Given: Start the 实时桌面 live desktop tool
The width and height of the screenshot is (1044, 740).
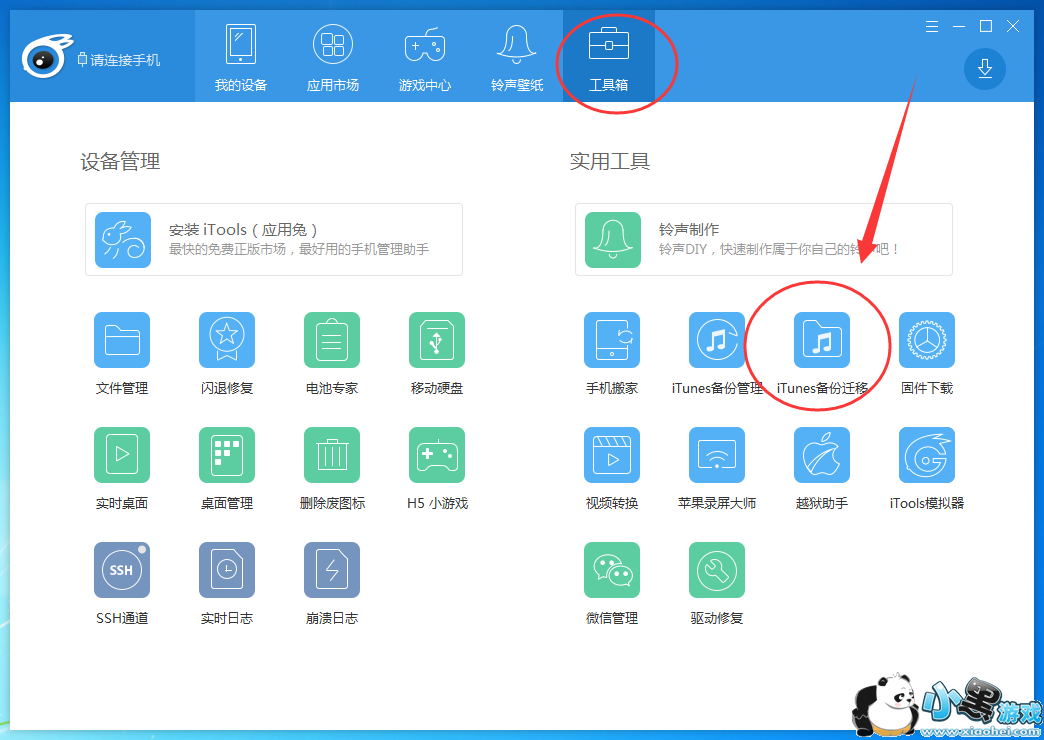Looking at the screenshot, I should point(122,455).
